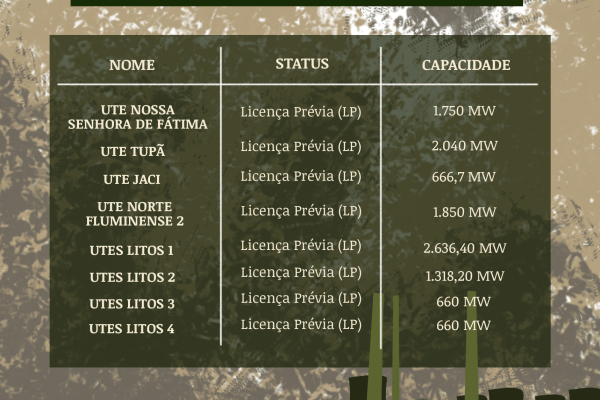The image size is (600, 400).
Task: Click the 2.636,40 MW capacity value
Action: click(x=464, y=248)
